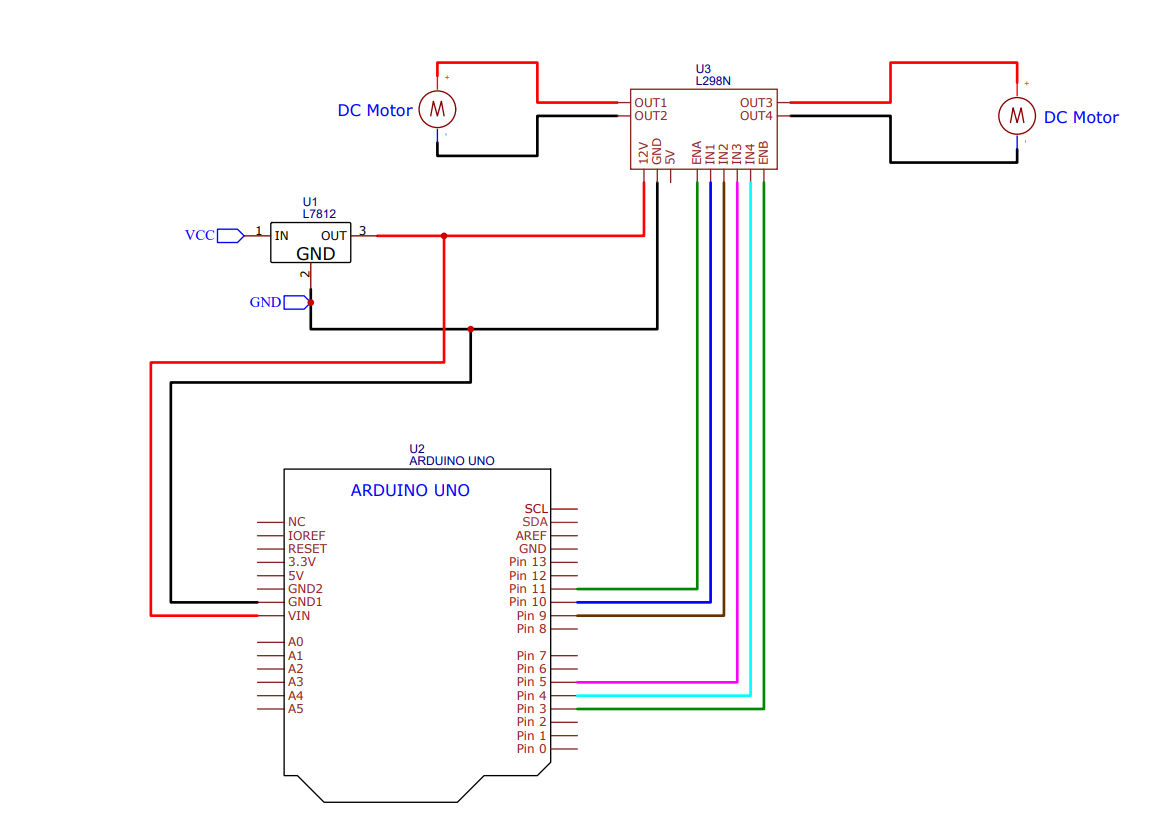
Task: Click the ARDUINO UNO component body
Action: click(415, 620)
